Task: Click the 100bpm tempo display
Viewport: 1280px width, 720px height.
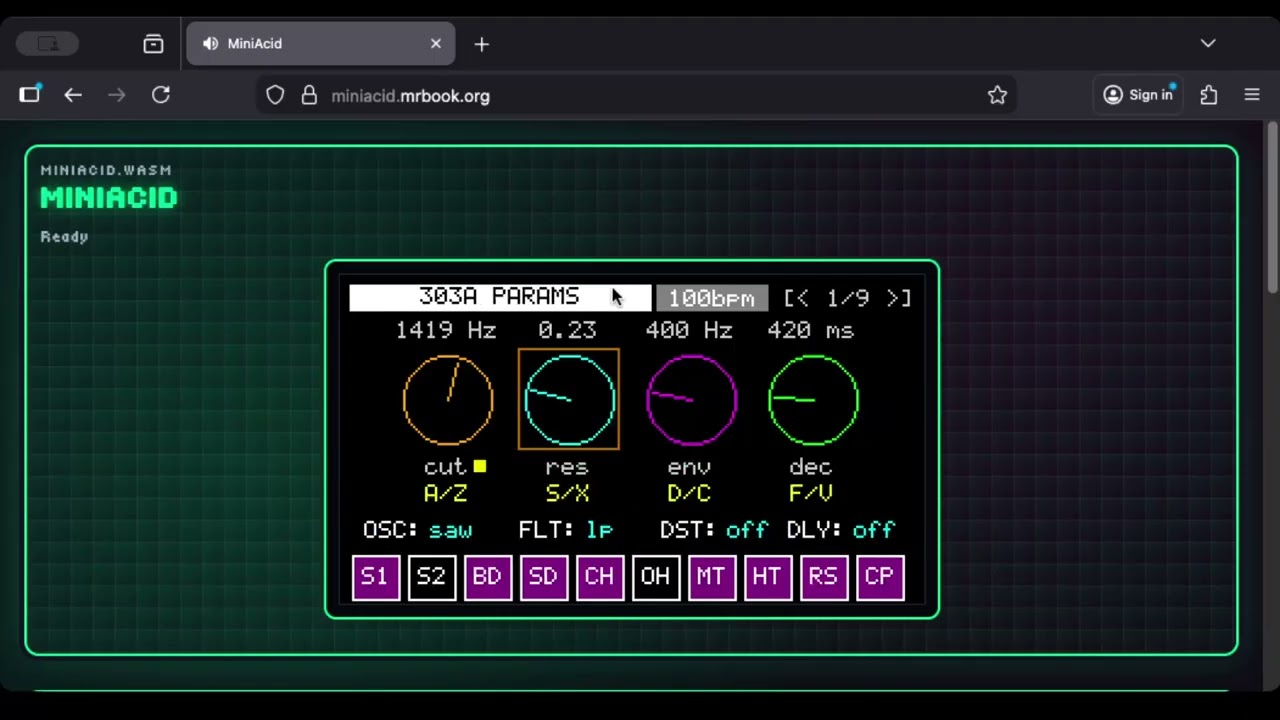Action: point(712,298)
